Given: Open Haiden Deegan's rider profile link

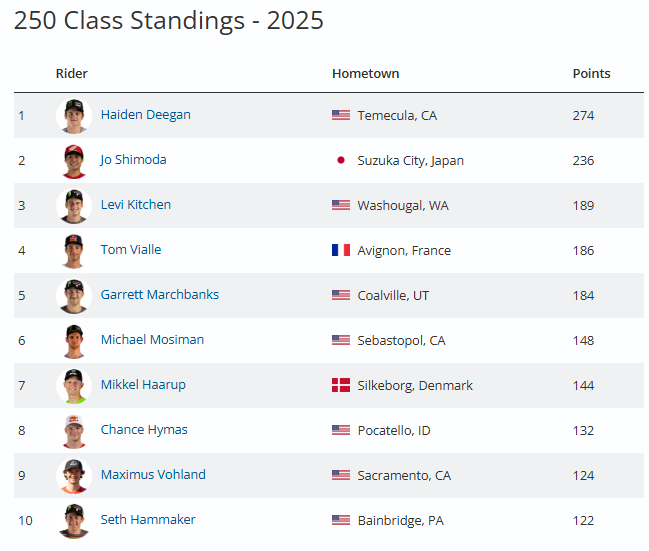Looking at the screenshot, I should click(x=145, y=115).
